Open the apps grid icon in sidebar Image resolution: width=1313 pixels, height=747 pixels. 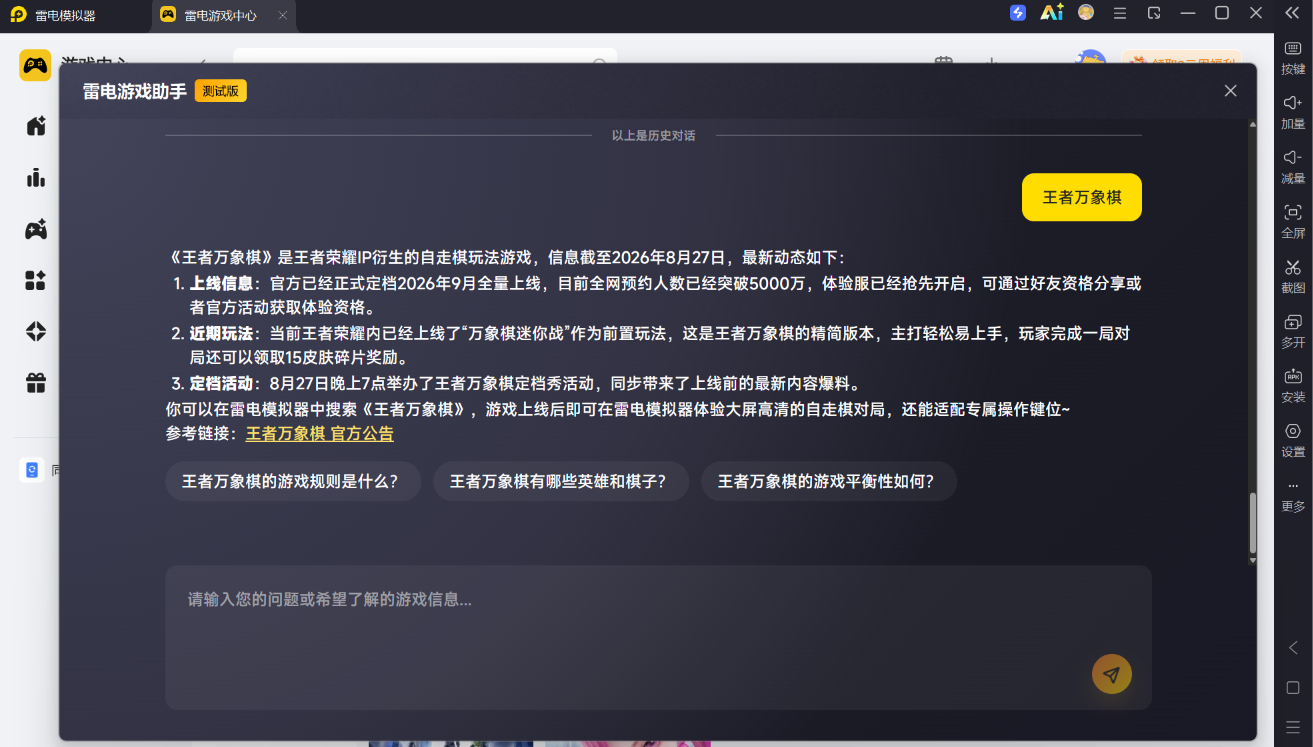click(x=36, y=280)
